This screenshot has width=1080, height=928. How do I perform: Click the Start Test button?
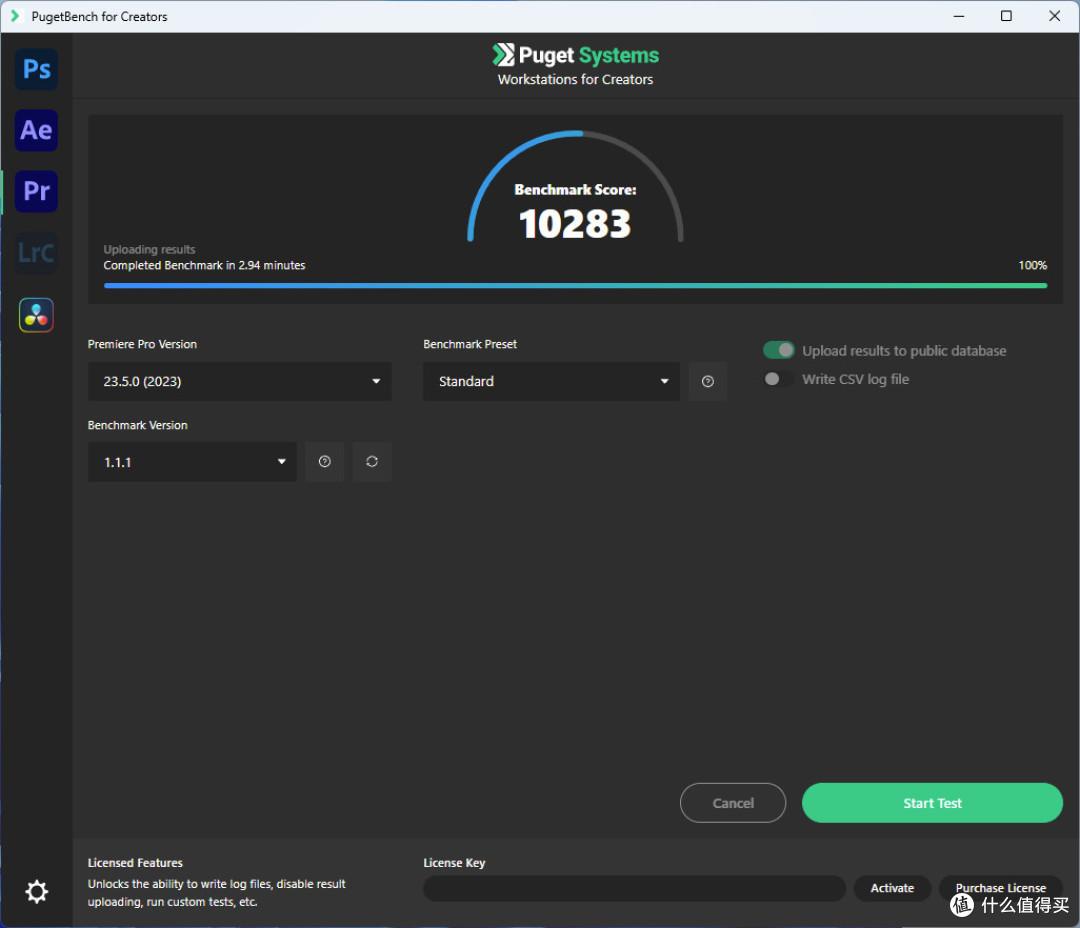932,803
